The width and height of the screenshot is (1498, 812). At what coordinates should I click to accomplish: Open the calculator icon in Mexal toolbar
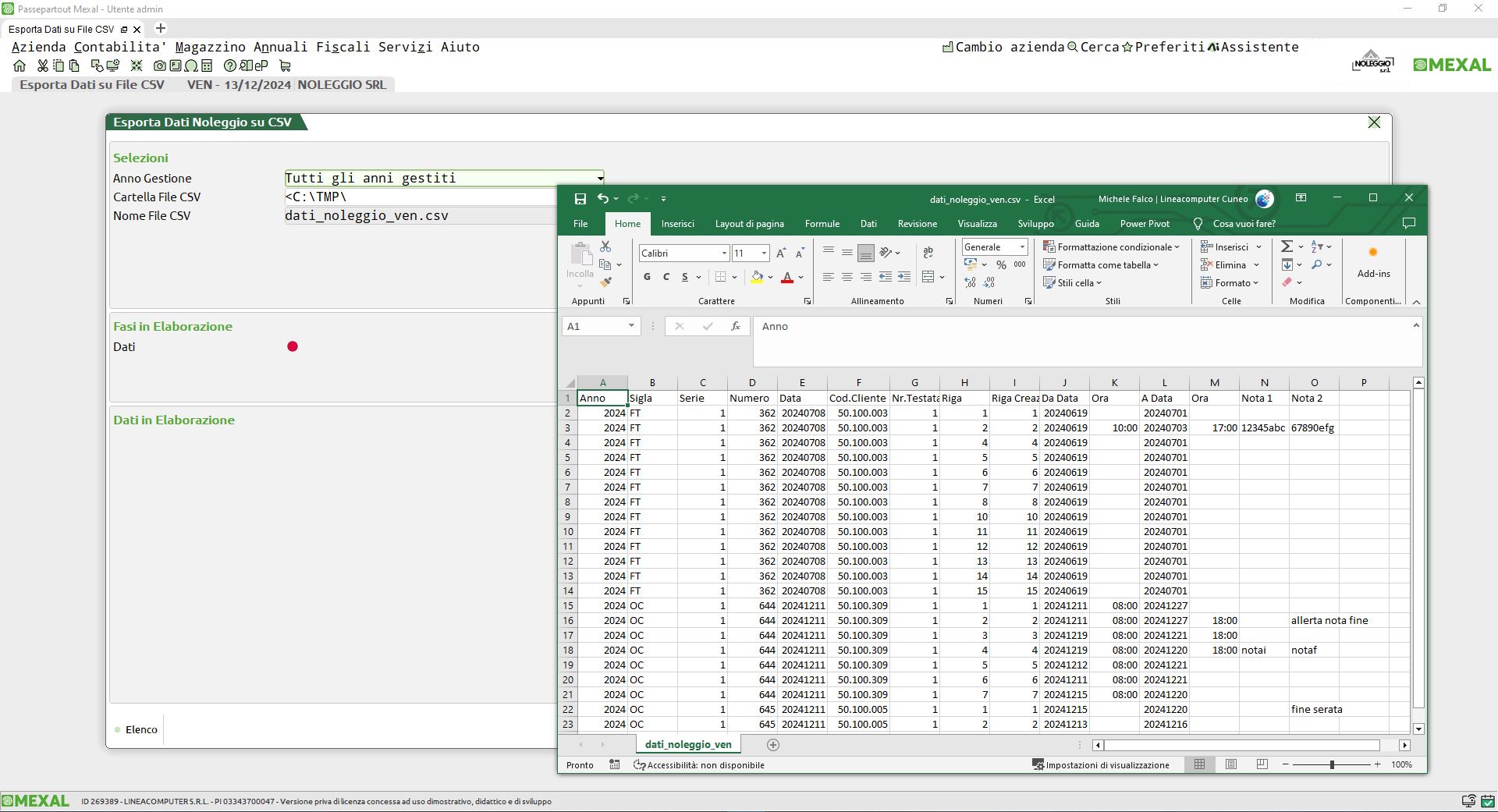(207, 66)
